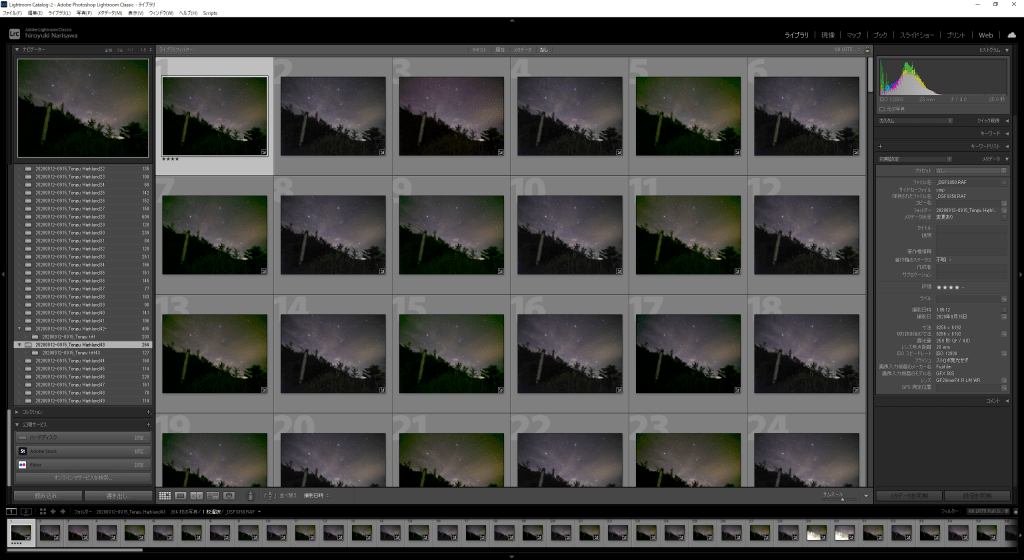The width and height of the screenshot is (1024, 560).
Task: Open the Library menu in menu bar
Action: point(58,13)
